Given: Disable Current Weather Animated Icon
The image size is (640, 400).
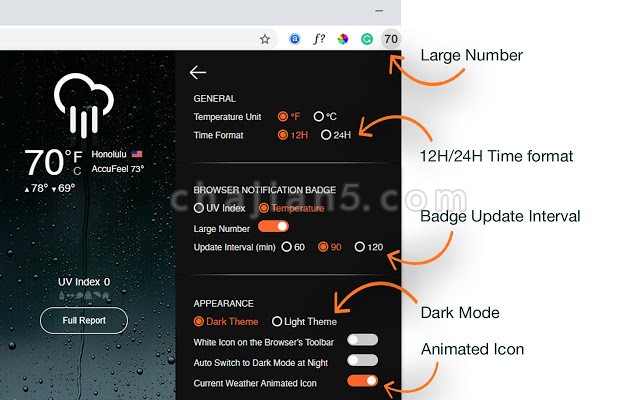Looking at the screenshot, I should pos(362,380).
